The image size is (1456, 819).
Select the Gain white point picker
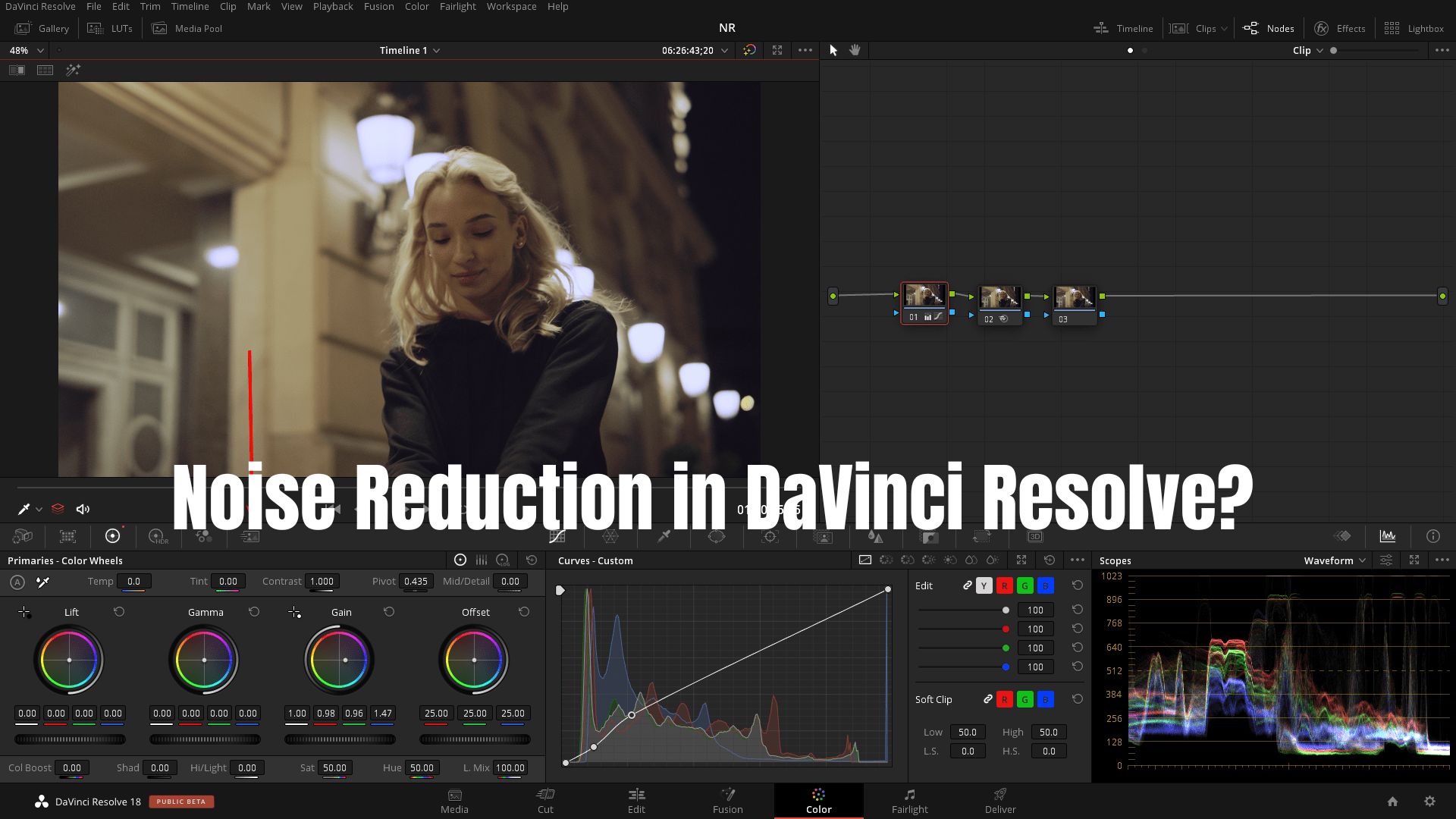click(294, 612)
